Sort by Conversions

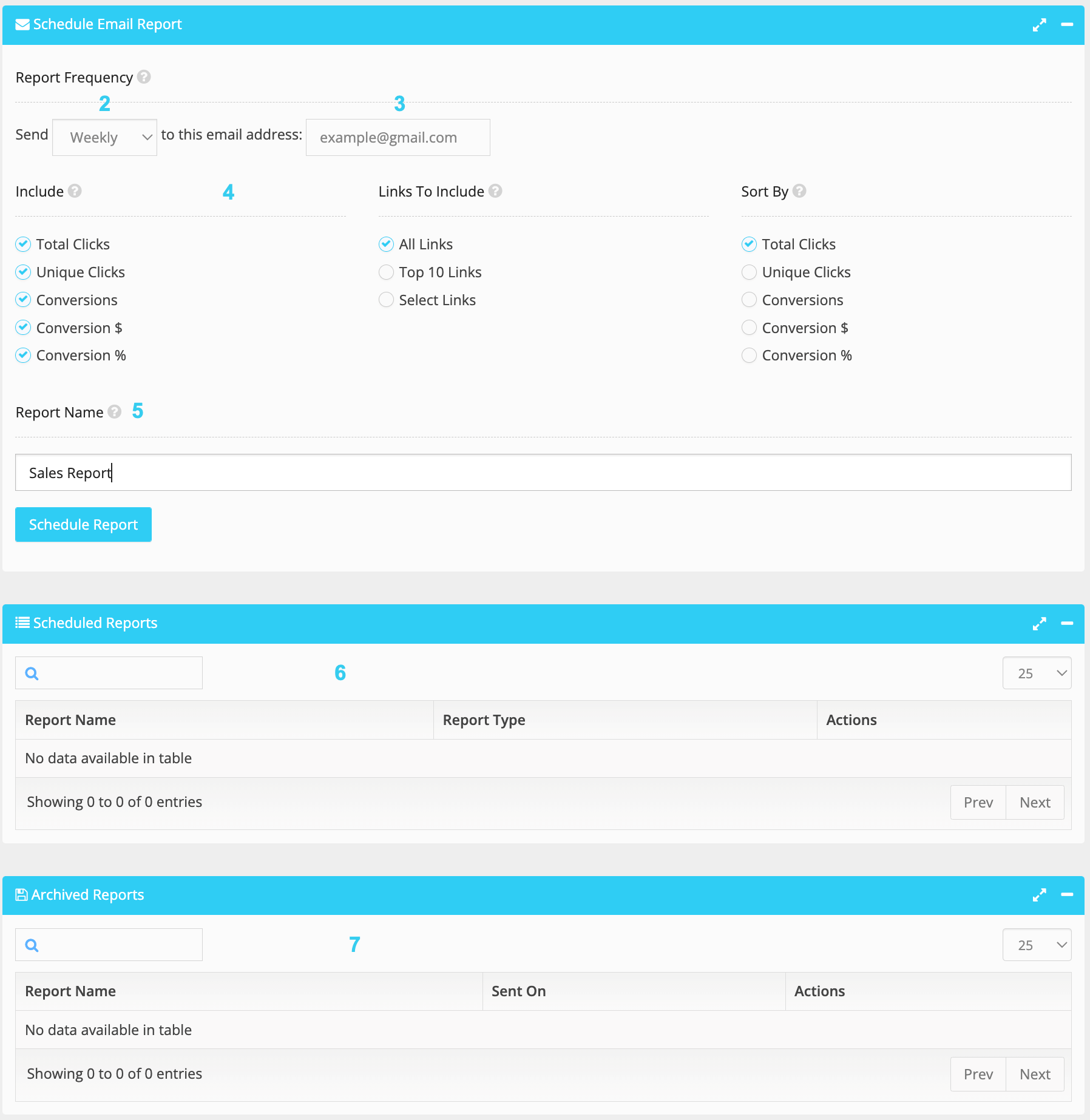tap(749, 300)
